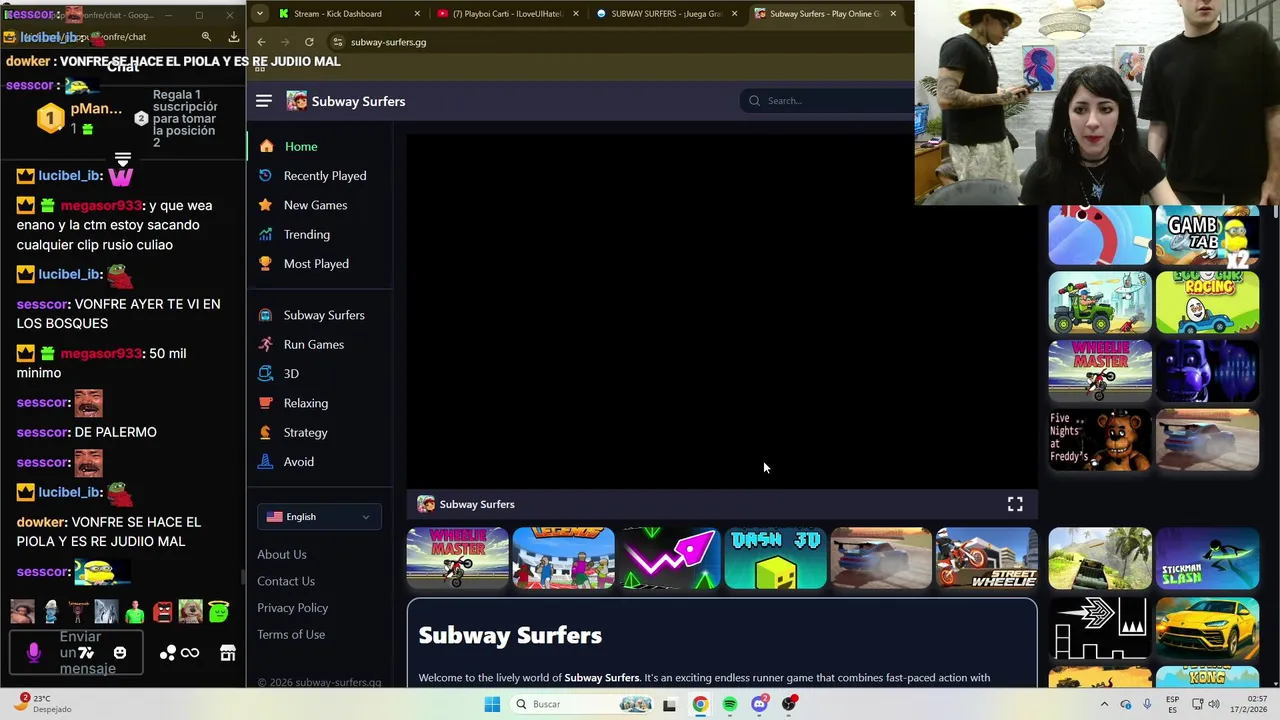1280x720 pixels.
Task: Open Strategy games category
Action: point(293,432)
